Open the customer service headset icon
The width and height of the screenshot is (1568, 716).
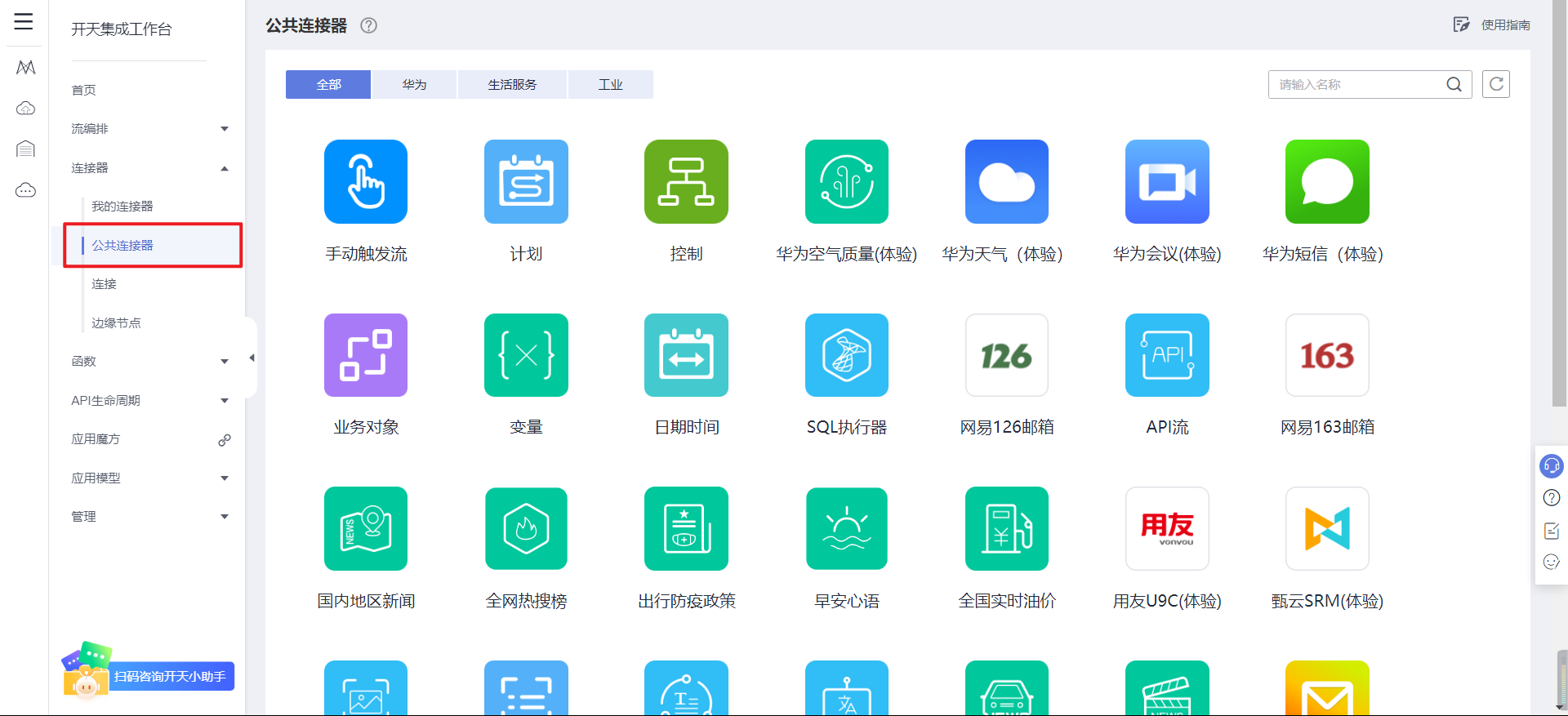[1552, 466]
